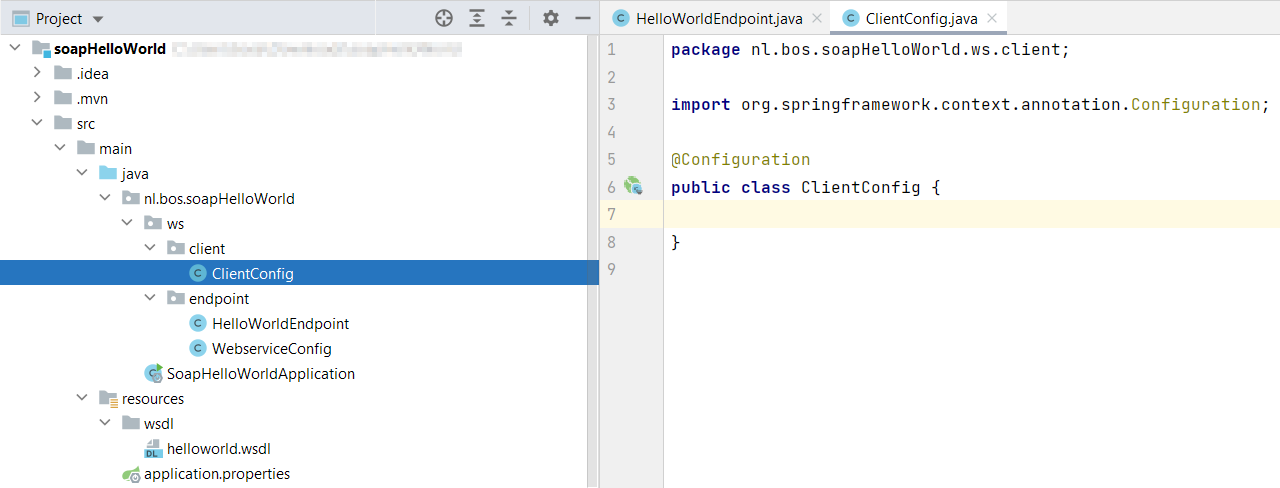Open the Project view dropdown
The height and width of the screenshot is (488, 1280).
click(x=97, y=19)
